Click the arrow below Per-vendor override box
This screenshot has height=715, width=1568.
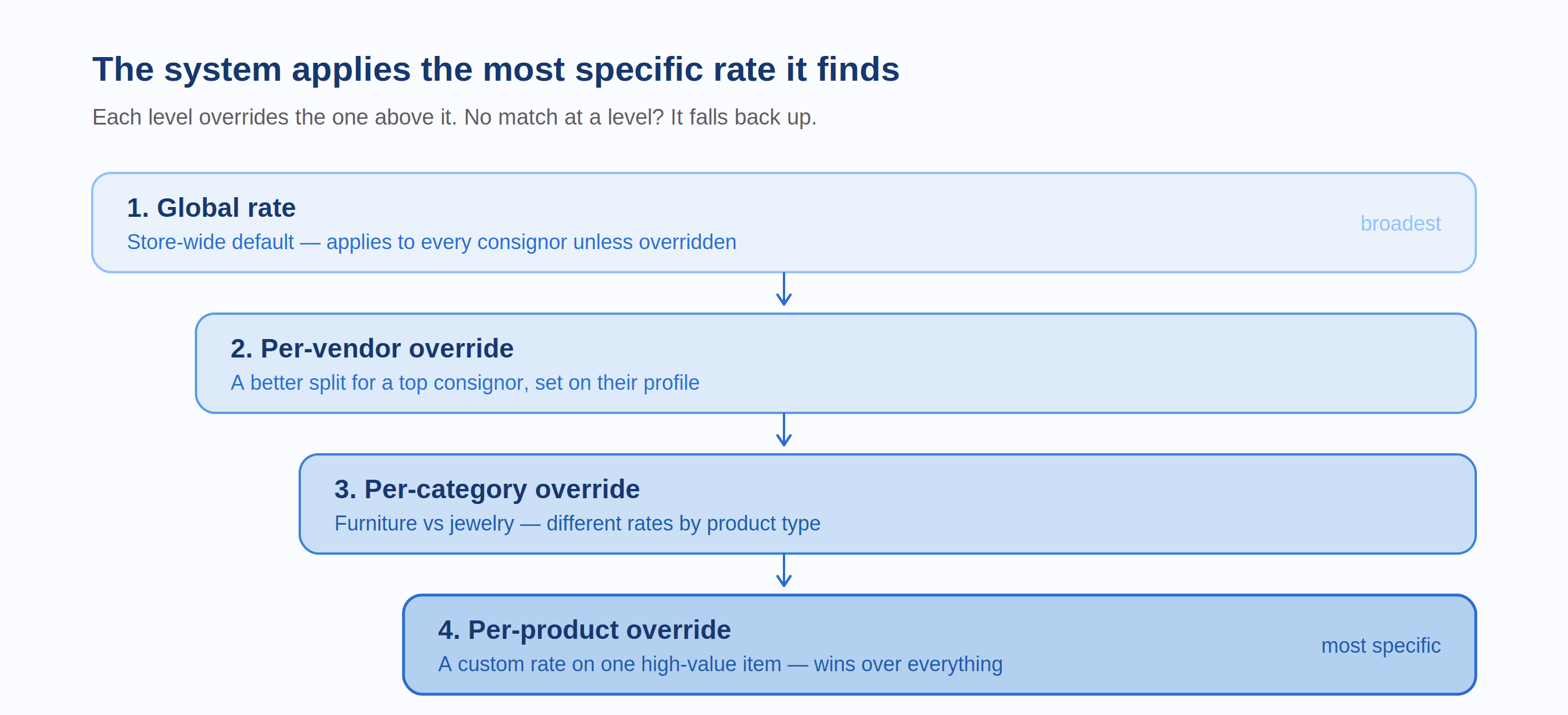coord(783,430)
